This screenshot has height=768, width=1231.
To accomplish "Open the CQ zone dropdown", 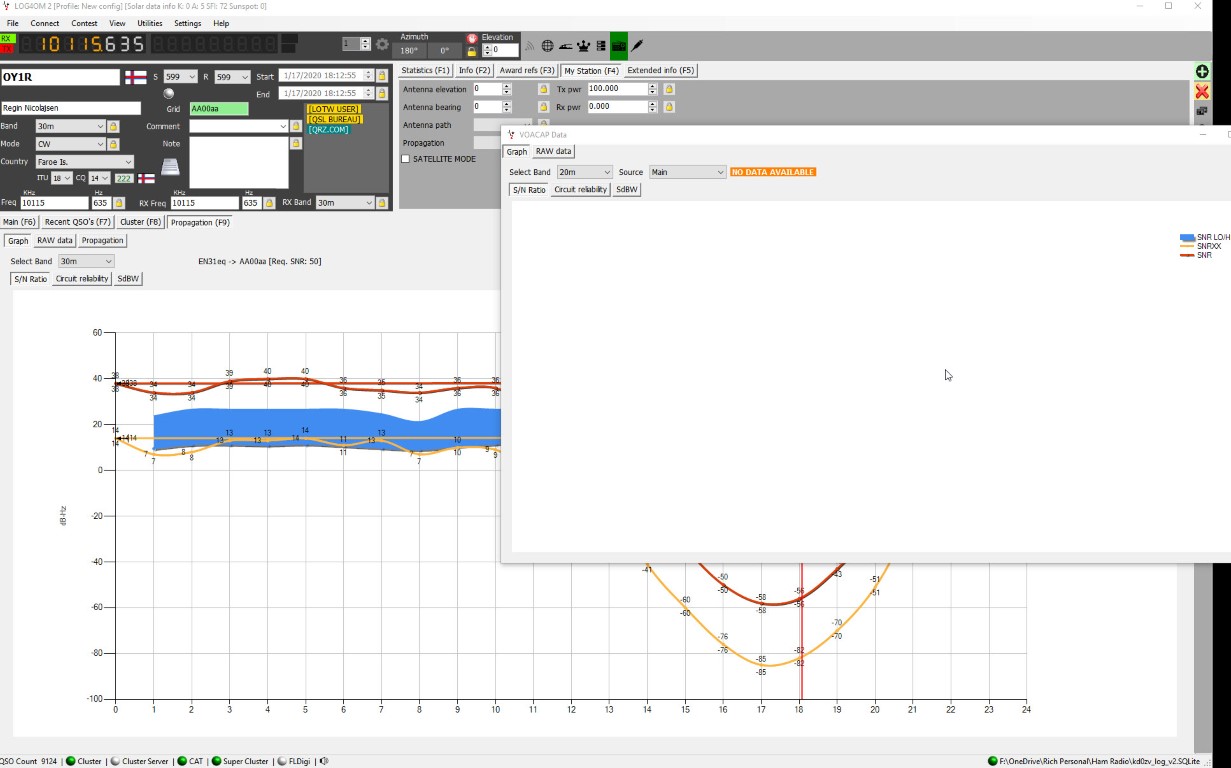I will tap(100, 179).
